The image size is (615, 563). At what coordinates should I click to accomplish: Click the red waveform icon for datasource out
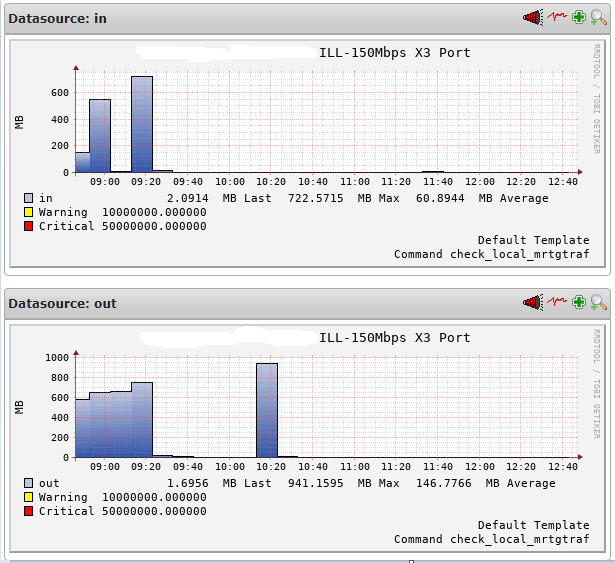(x=556, y=303)
